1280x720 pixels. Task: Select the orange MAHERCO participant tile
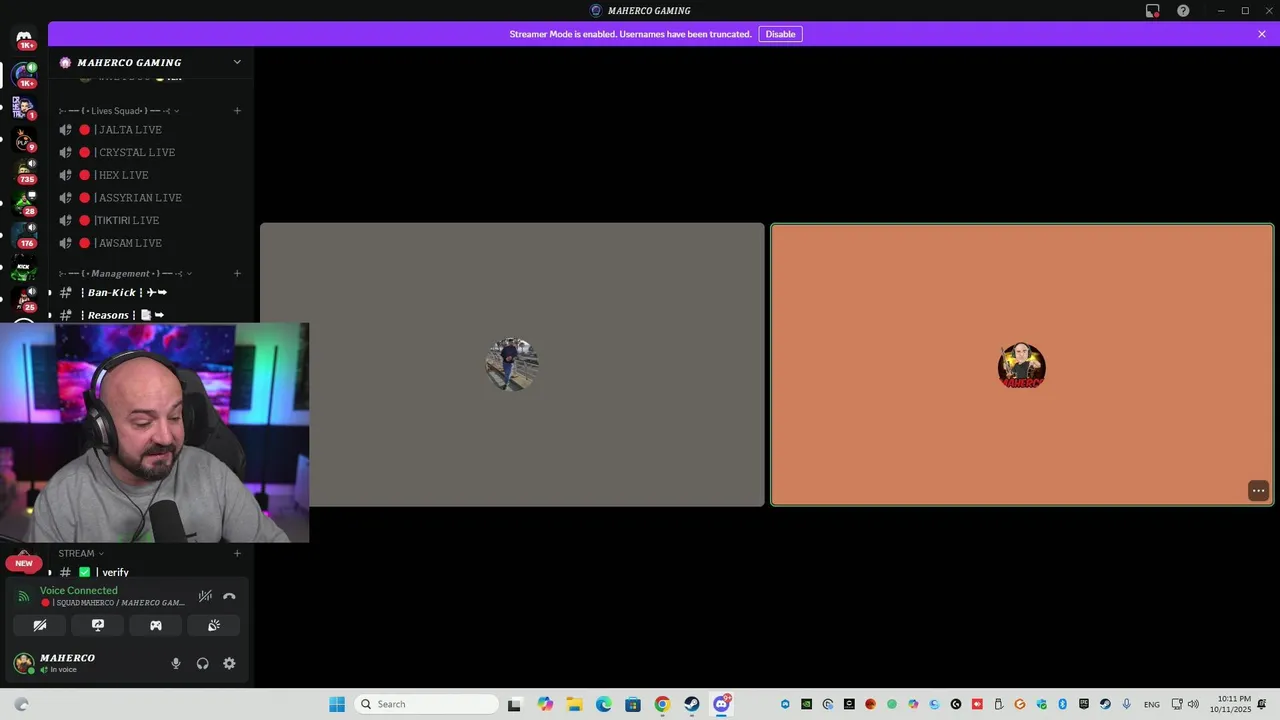[x=1022, y=364]
